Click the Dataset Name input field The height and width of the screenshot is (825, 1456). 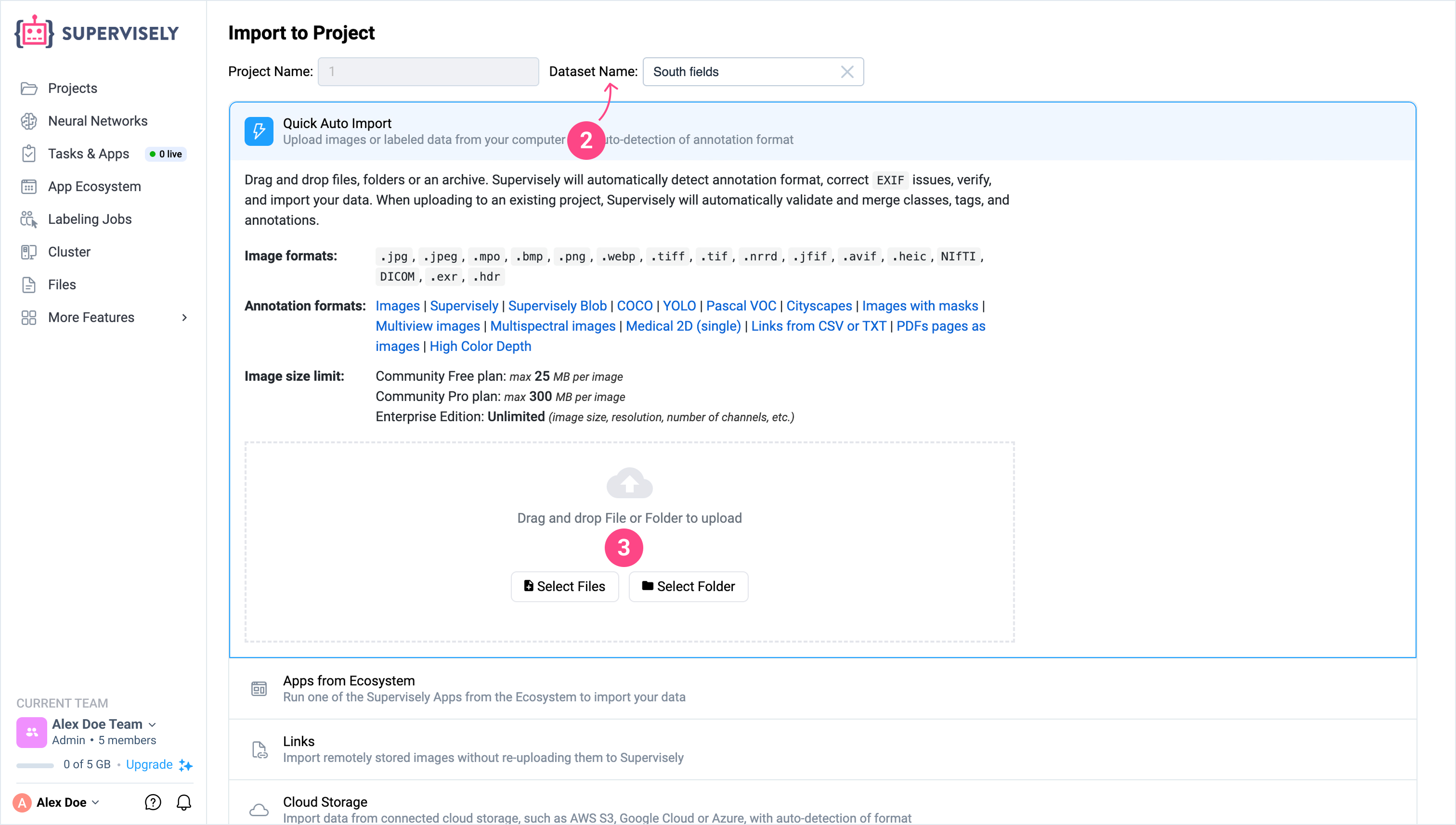pyautogui.click(x=742, y=72)
